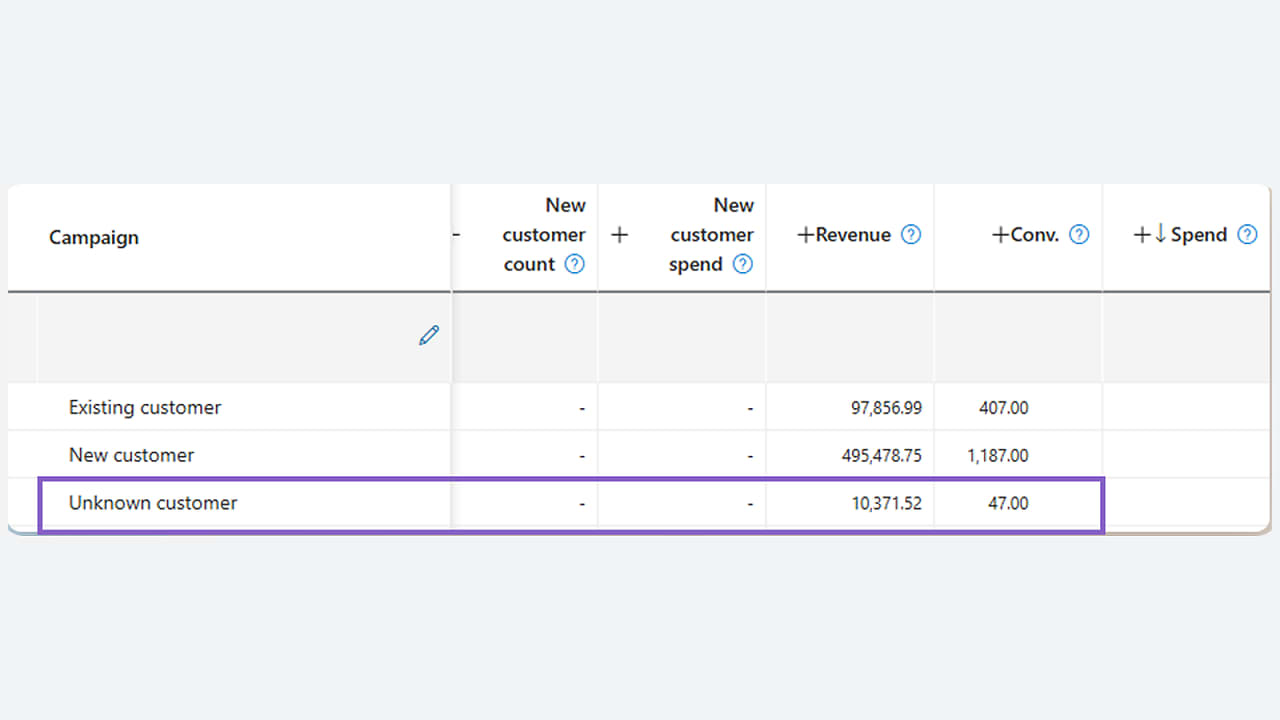Viewport: 1280px width, 720px height.
Task: Select the Campaign column header
Action: pyautogui.click(x=93, y=237)
